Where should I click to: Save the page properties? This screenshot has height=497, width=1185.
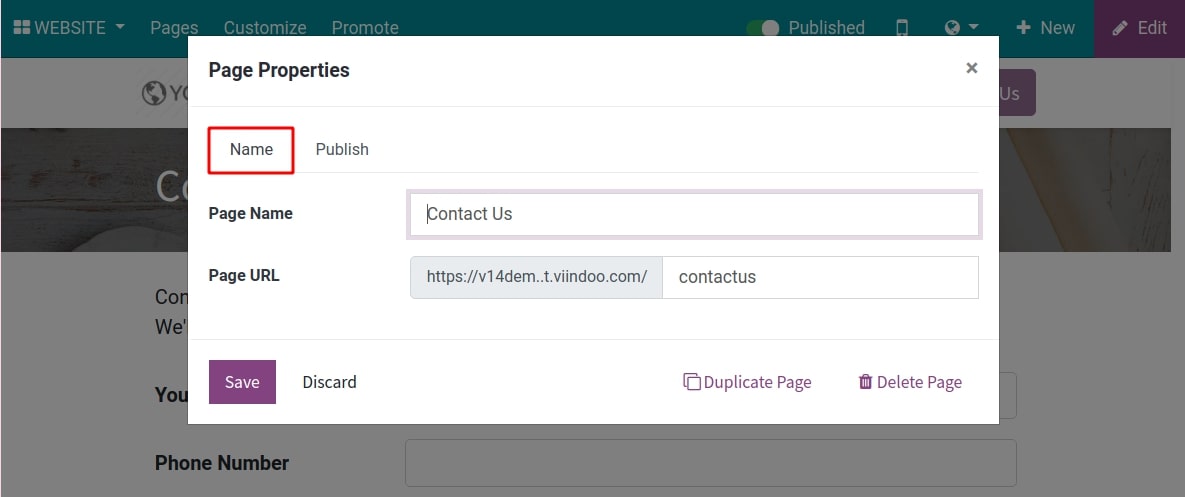click(x=243, y=382)
